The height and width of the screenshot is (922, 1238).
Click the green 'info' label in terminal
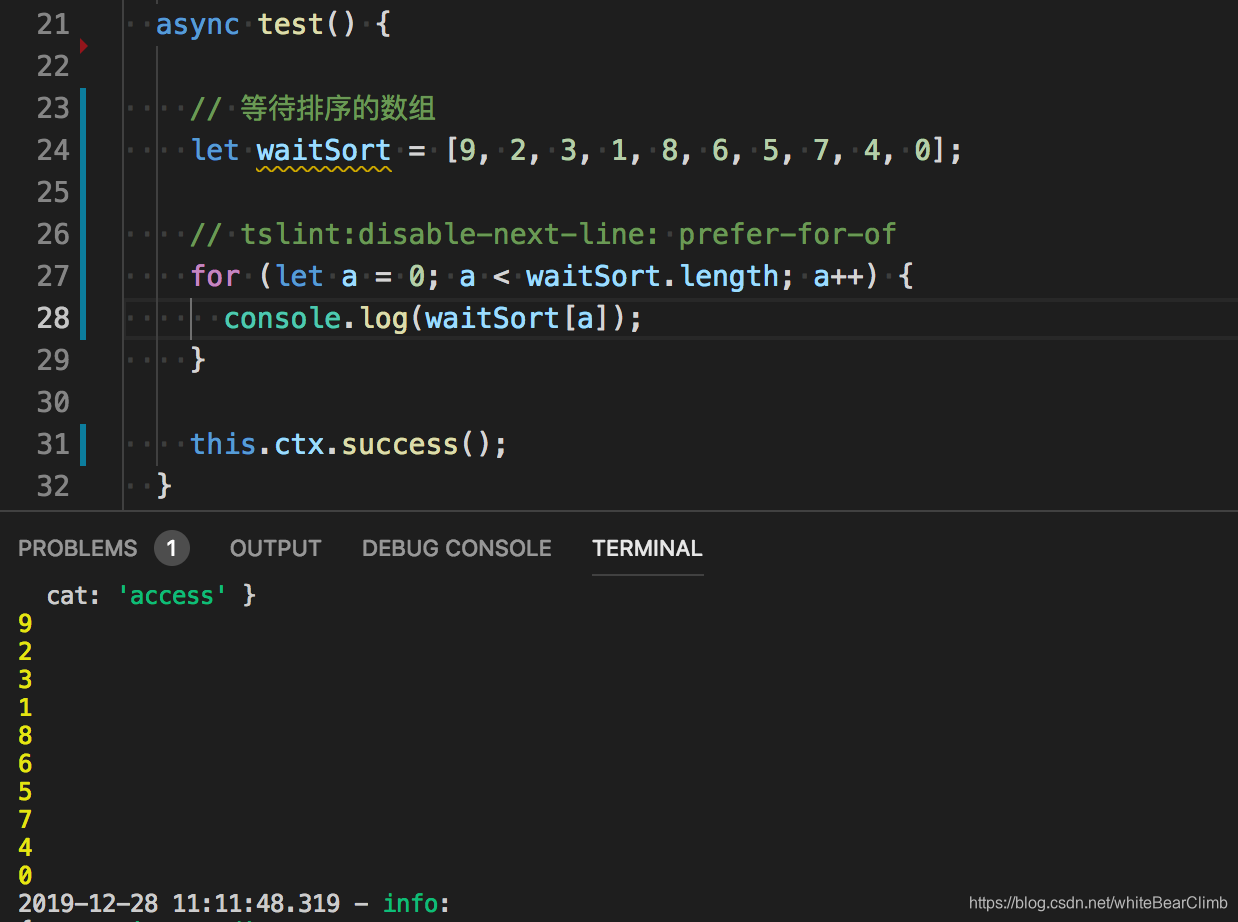410,903
